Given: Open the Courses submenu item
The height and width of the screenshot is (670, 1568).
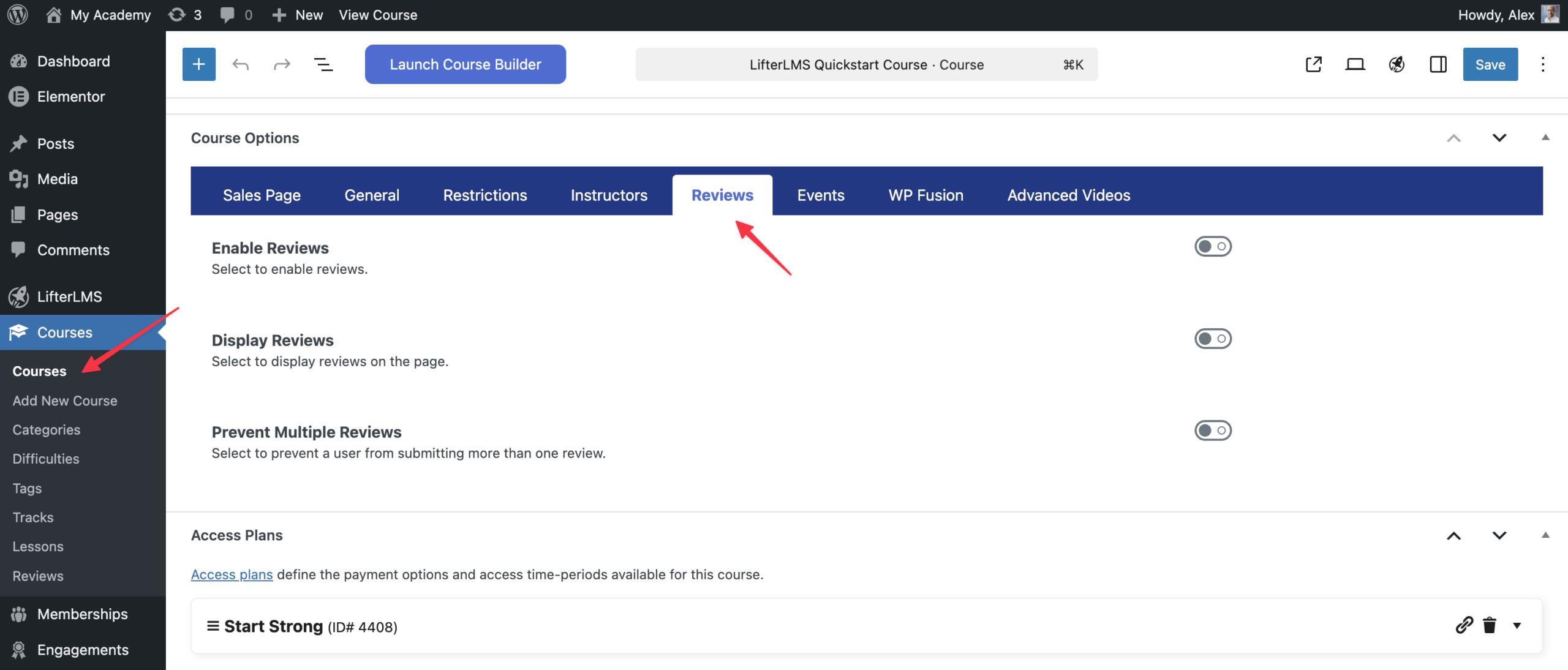Looking at the screenshot, I should 39,371.
